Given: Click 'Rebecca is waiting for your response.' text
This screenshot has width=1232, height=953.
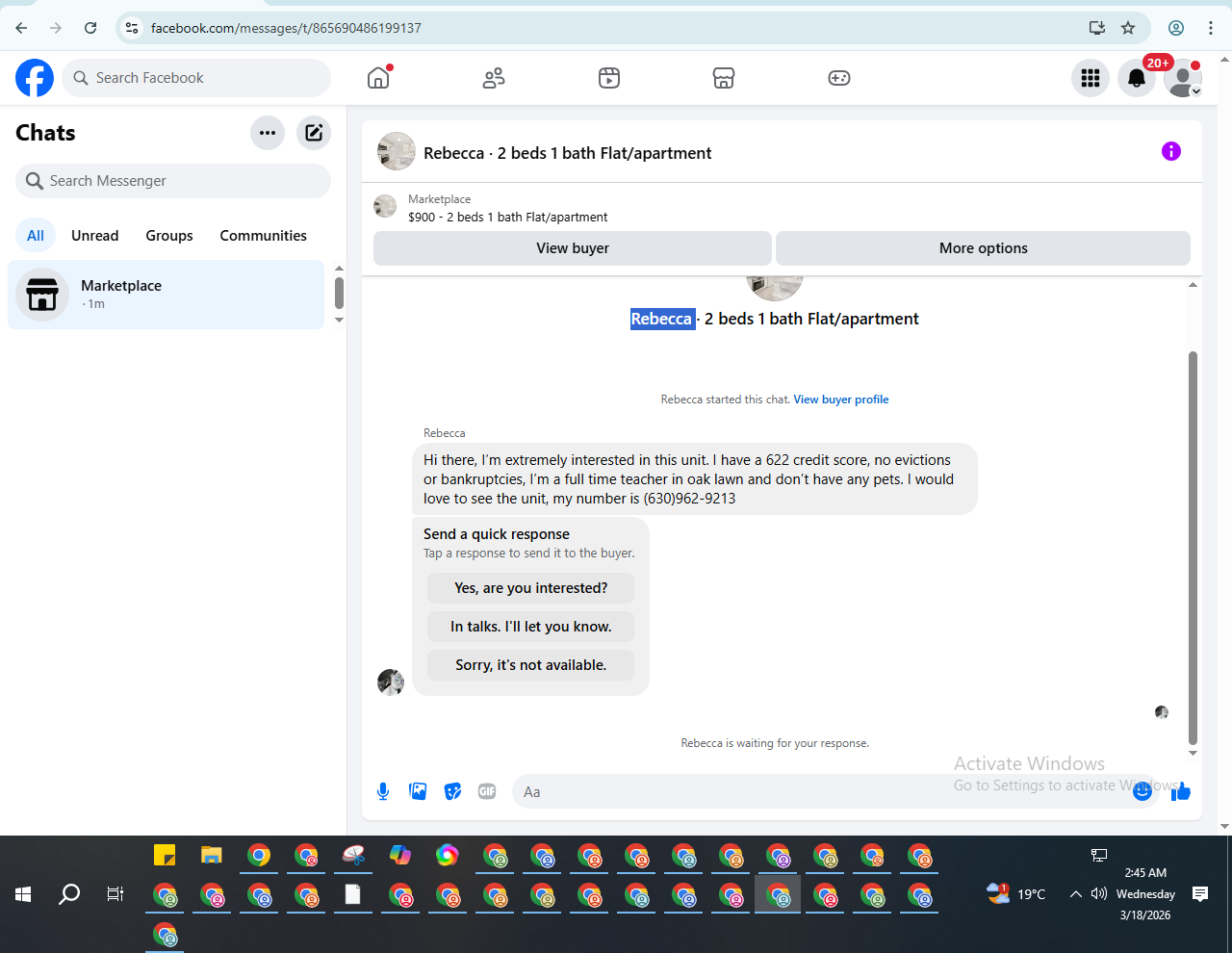Looking at the screenshot, I should click(x=775, y=743).
